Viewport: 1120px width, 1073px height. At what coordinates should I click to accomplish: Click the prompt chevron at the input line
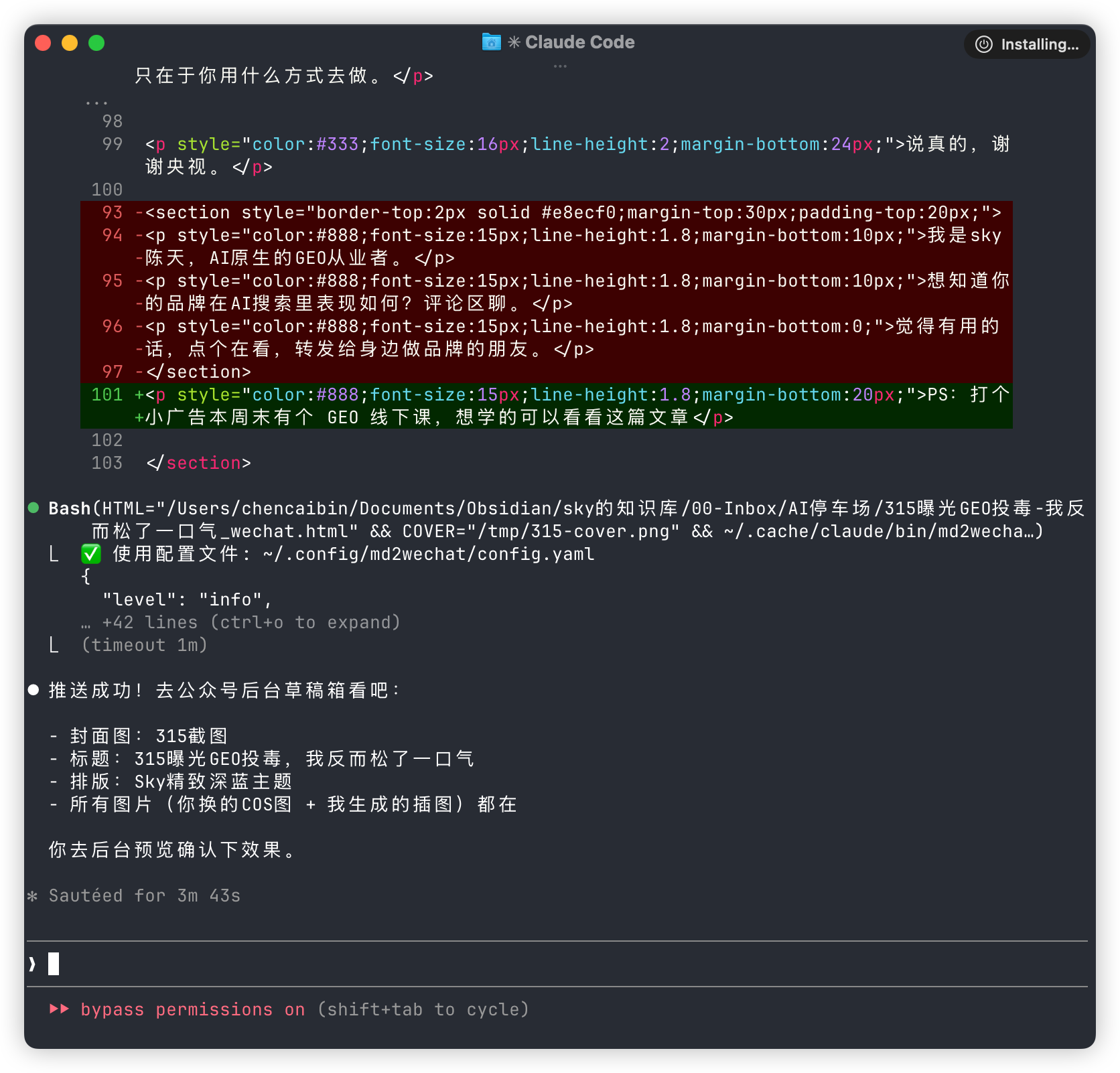(32, 964)
